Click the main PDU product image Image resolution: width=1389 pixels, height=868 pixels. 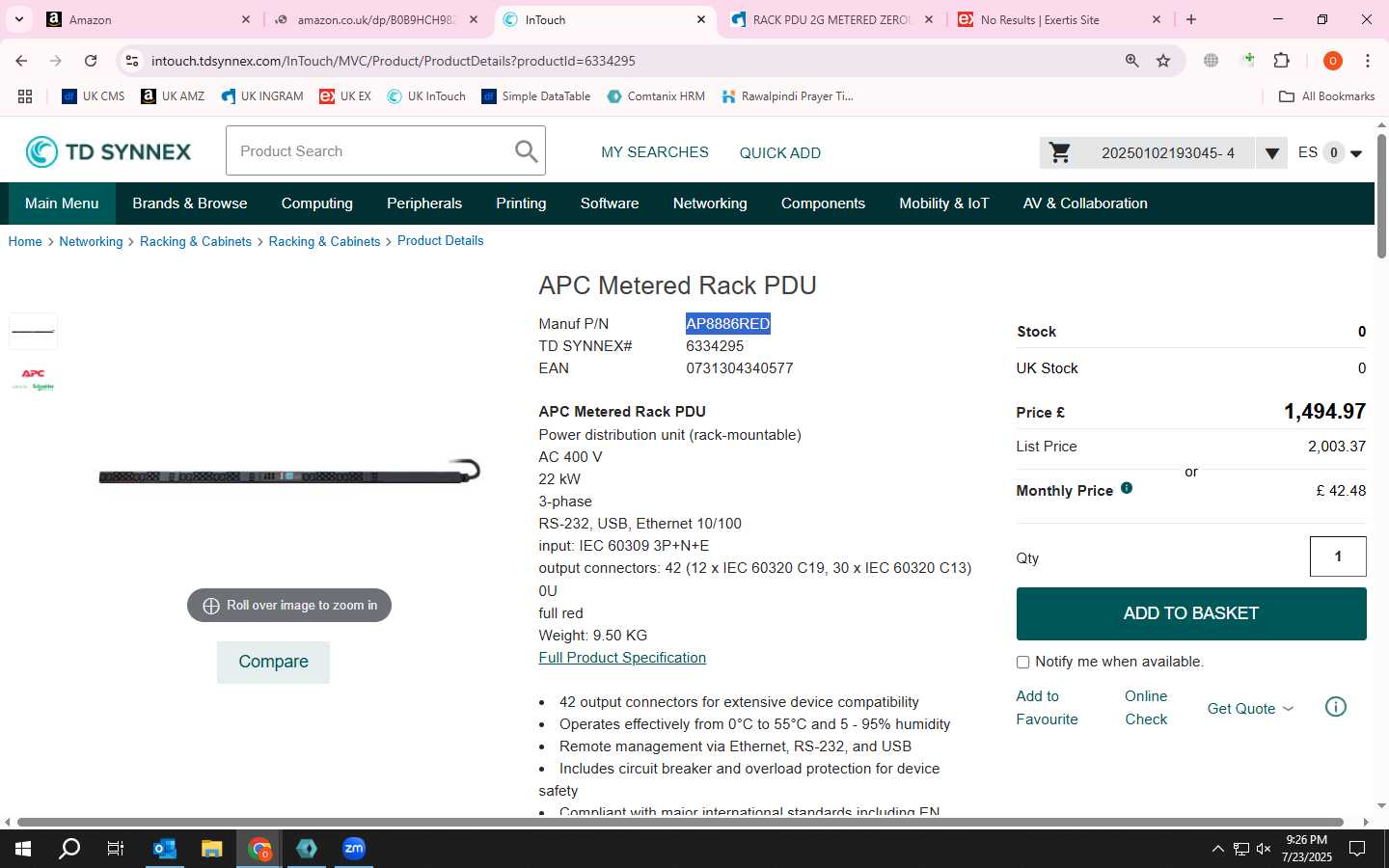point(289,472)
